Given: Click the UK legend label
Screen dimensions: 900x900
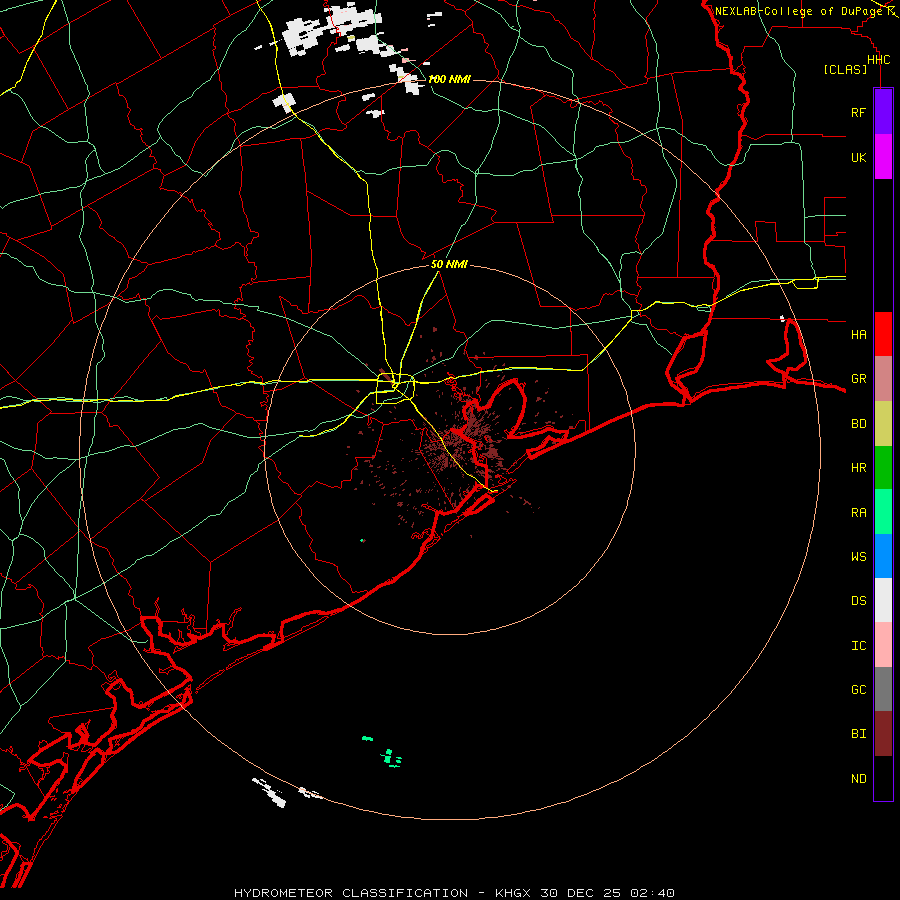Looking at the screenshot, I should [x=858, y=157].
